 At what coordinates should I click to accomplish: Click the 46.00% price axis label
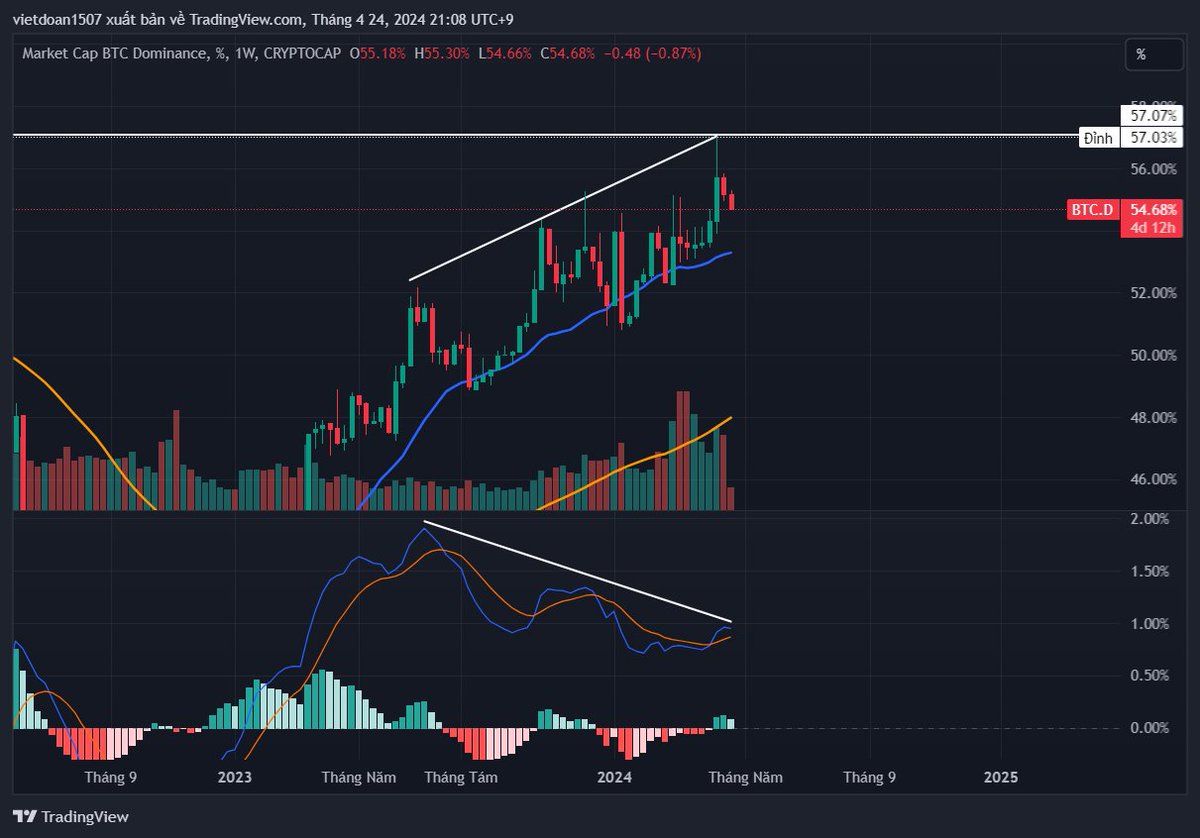[x=1153, y=479]
